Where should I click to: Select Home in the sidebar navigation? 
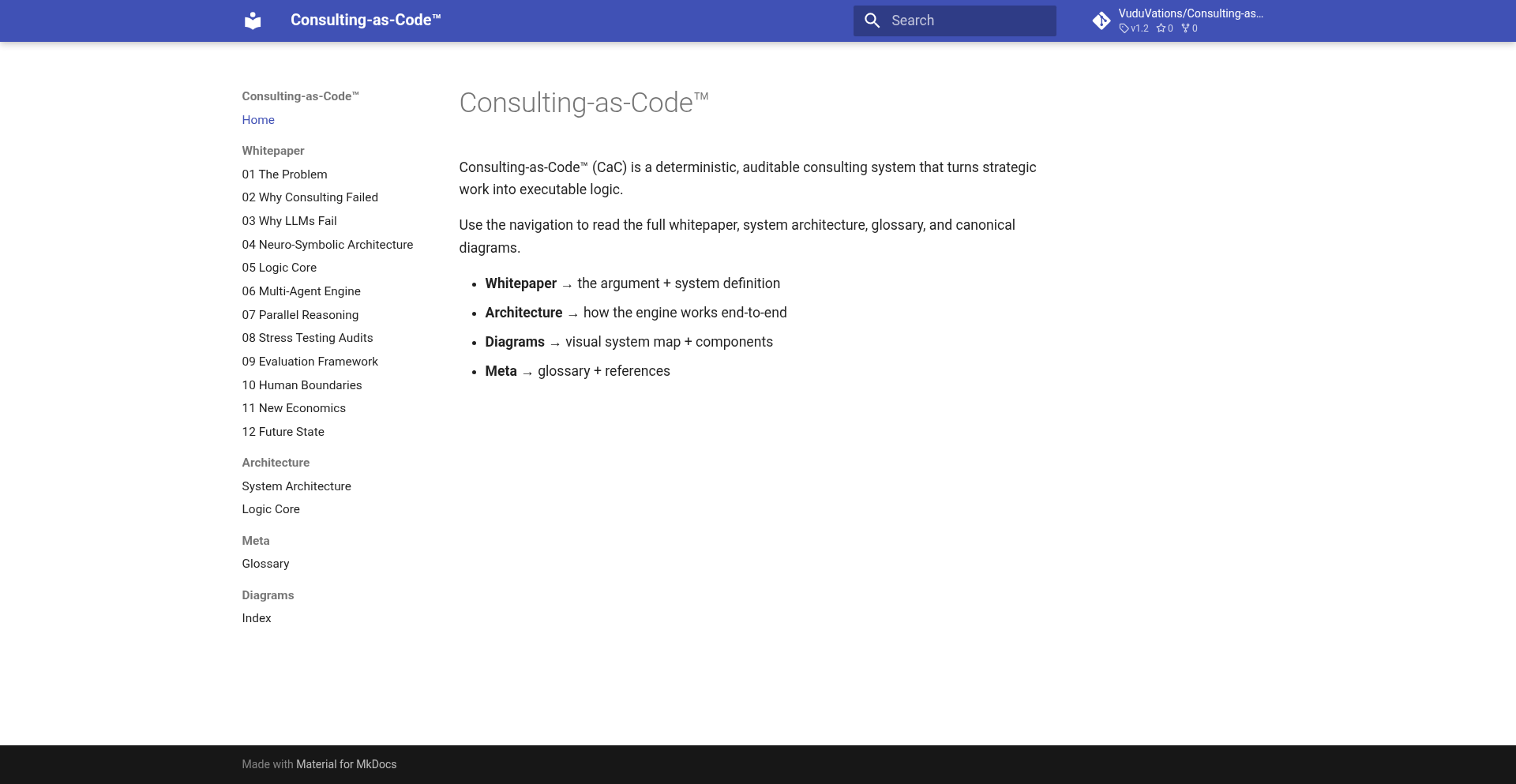pos(258,120)
